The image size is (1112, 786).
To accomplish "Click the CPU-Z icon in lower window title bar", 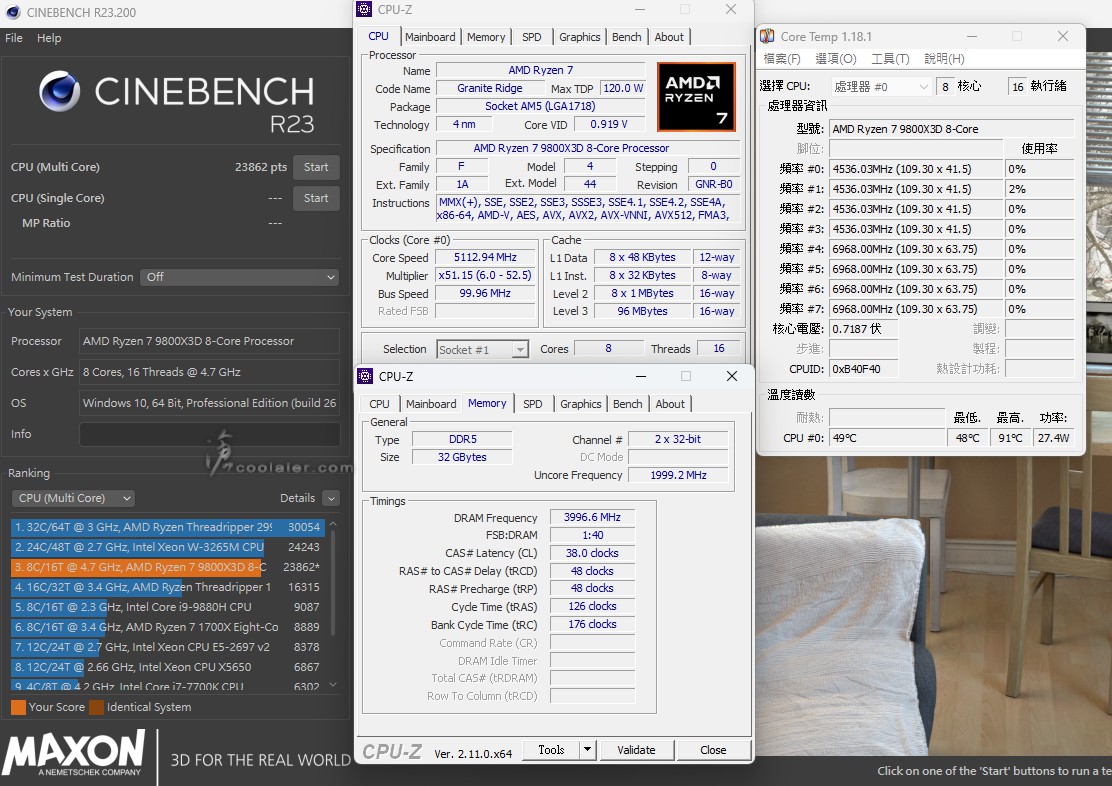I will (x=365, y=376).
